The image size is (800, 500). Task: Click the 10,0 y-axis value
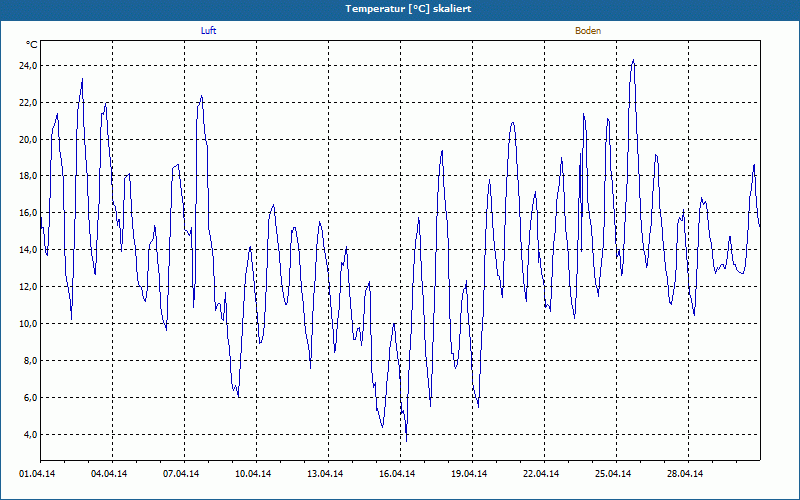(27, 324)
